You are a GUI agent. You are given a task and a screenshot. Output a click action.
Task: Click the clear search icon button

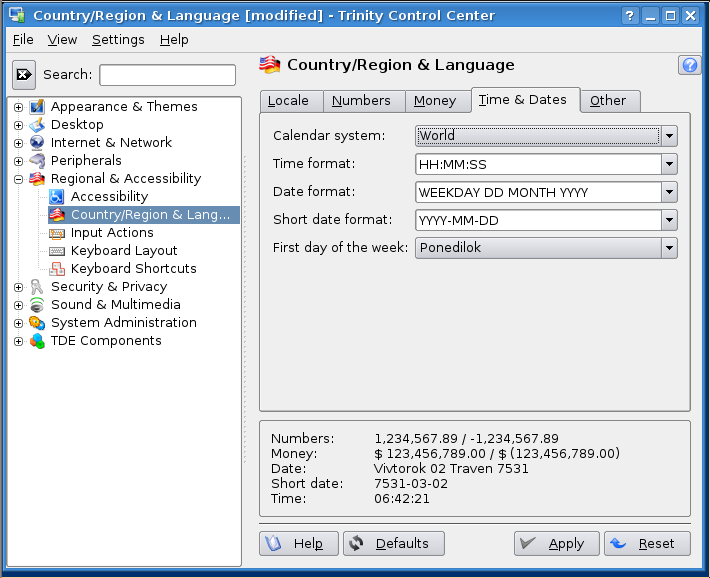pos(24,75)
